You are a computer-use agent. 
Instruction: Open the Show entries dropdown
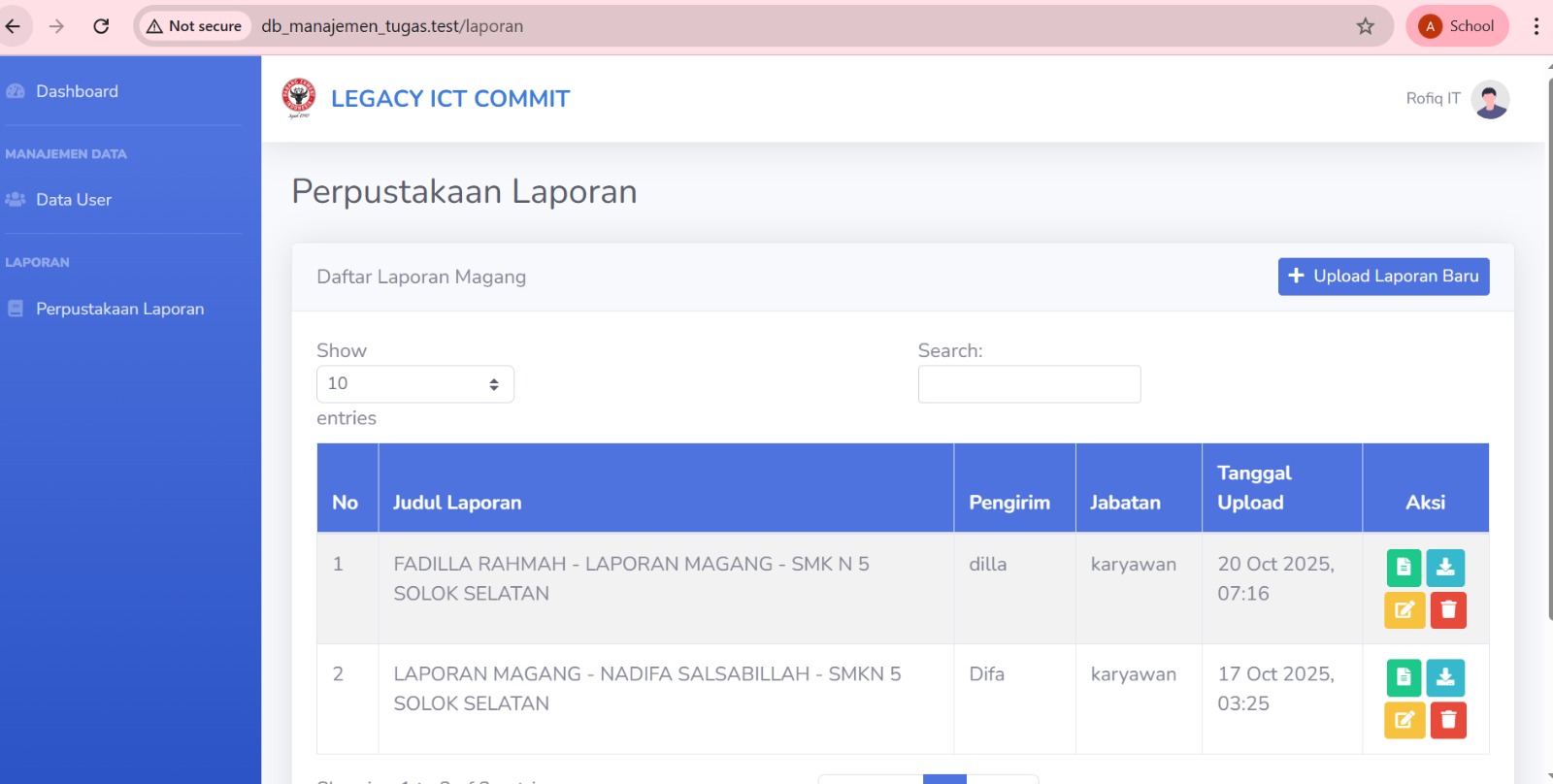pyautogui.click(x=414, y=384)
